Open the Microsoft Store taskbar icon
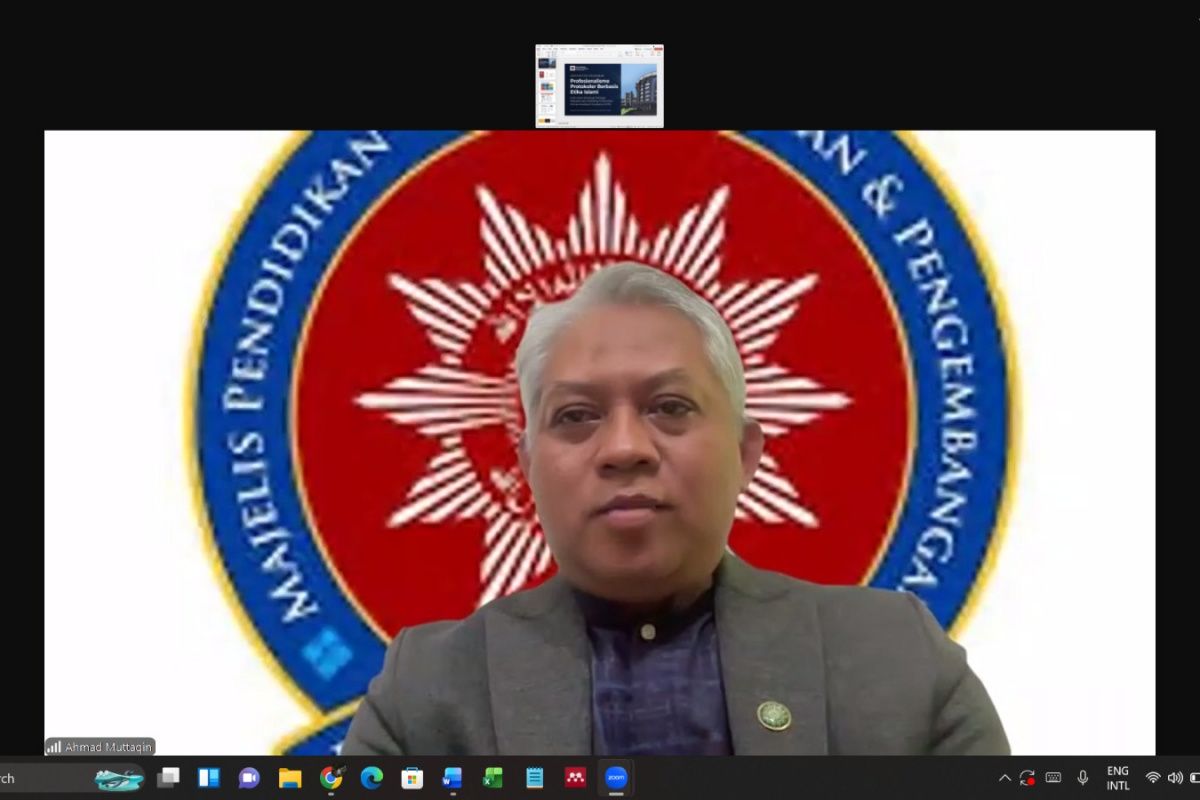Image resolution: width=1200 pixels, height=800 pixels. [x=412, y=778]
